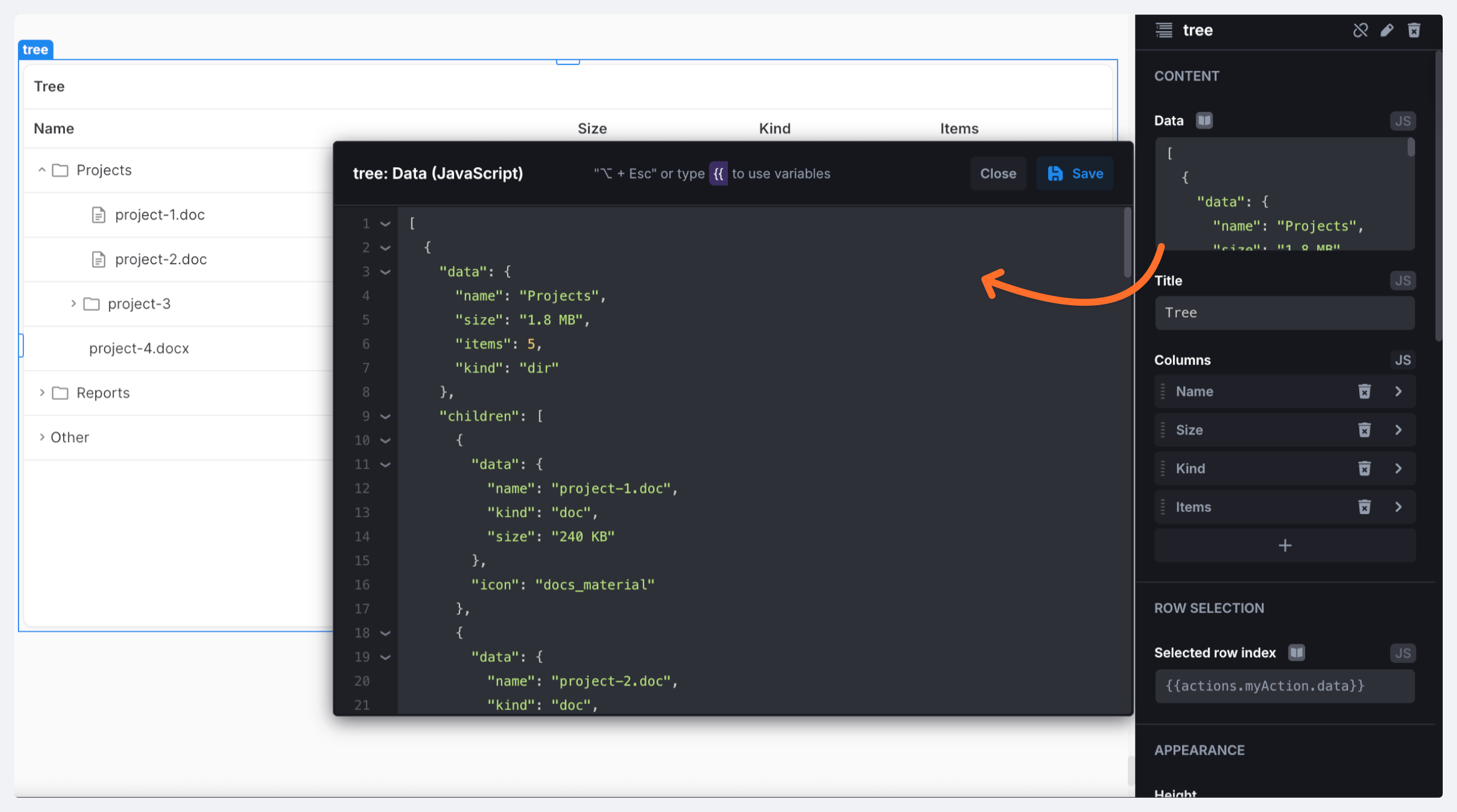This screenshot has width=1457, height=812.
Task: Click the pencil rename icon beside tree
Action: click(x=1387, y=30)
